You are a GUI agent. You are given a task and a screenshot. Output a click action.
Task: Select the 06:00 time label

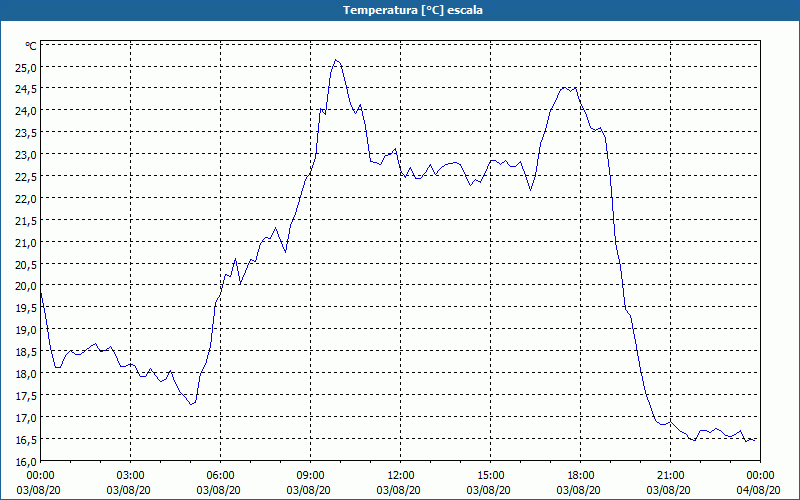click(x=220, y=476)
